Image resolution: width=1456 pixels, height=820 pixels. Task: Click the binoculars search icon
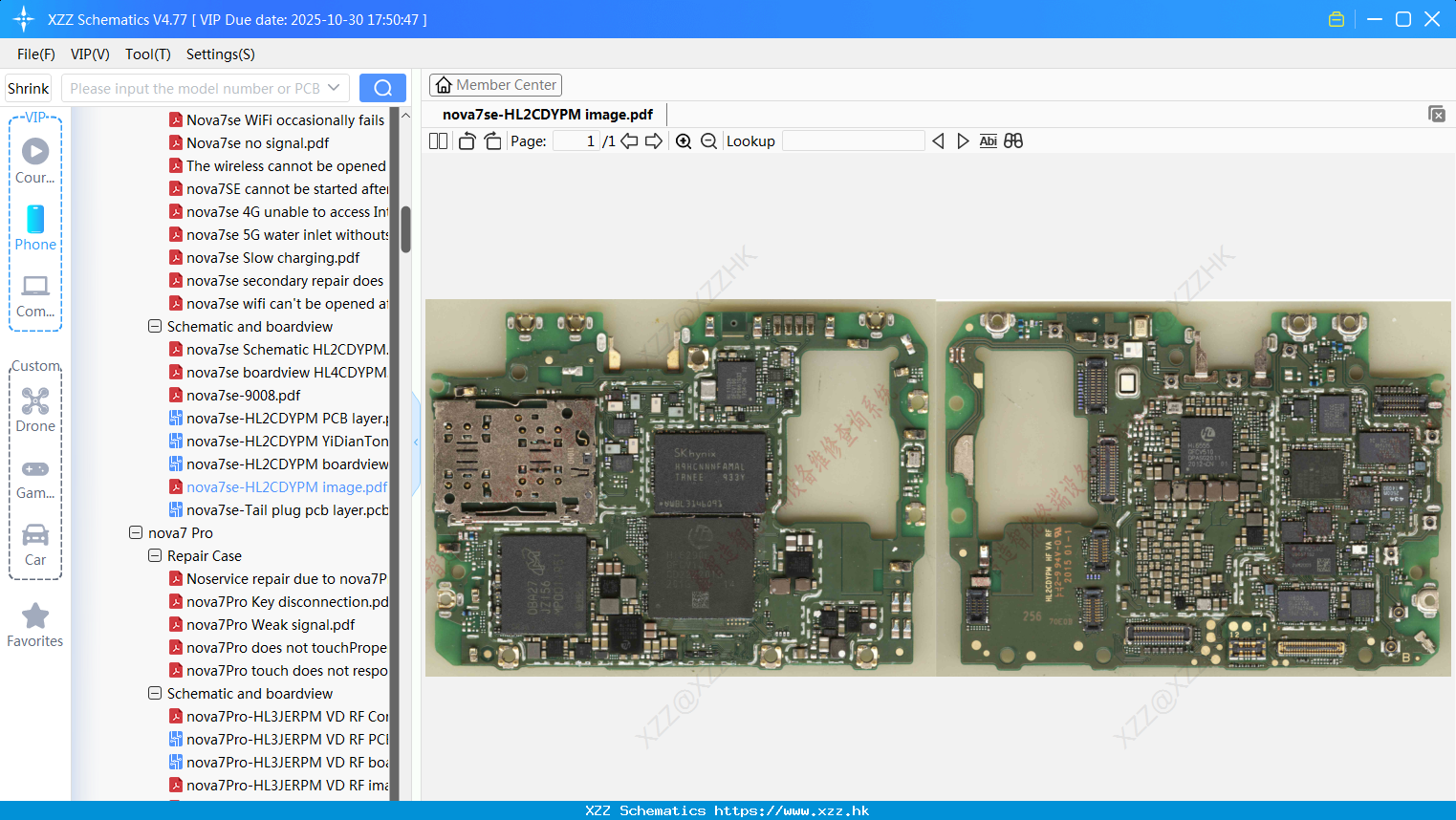click(x=1013, y=141)
